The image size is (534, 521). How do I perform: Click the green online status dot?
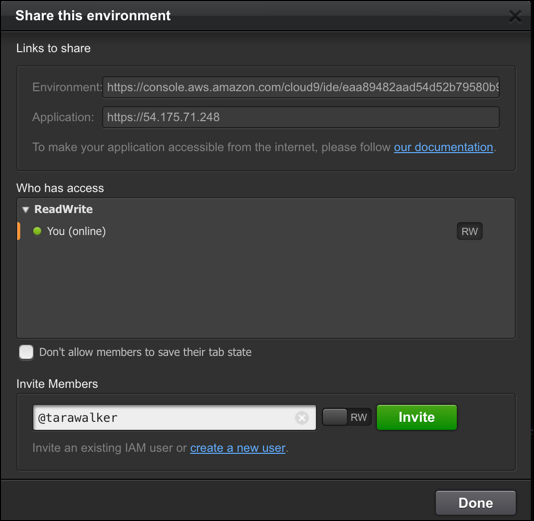(x=37, y=231)
